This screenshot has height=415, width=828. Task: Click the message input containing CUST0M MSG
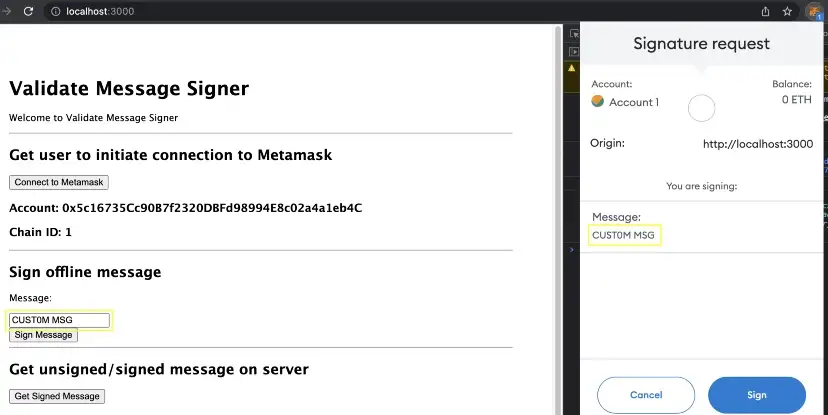[59, 320]
